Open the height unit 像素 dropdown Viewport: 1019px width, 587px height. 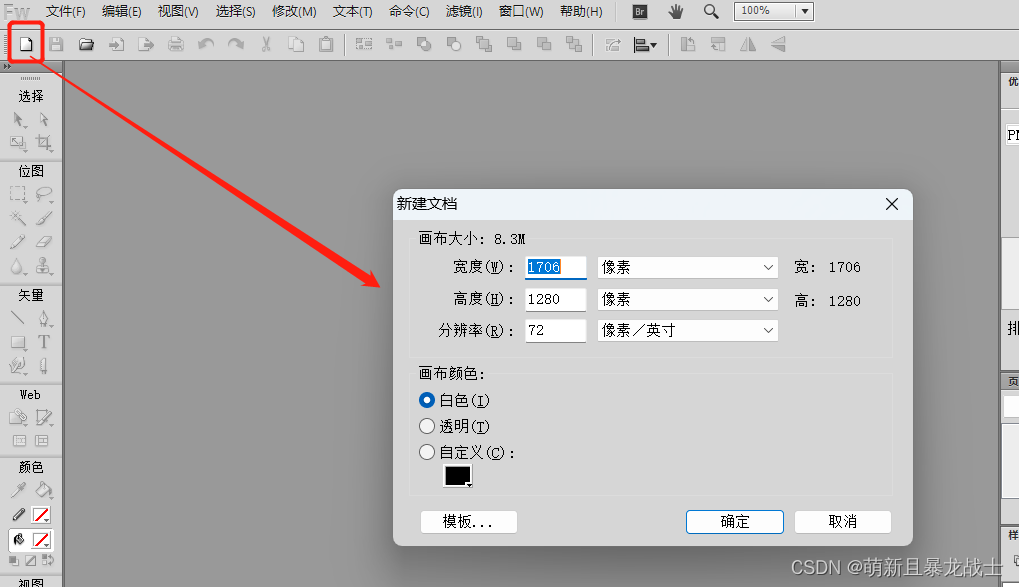688,299
